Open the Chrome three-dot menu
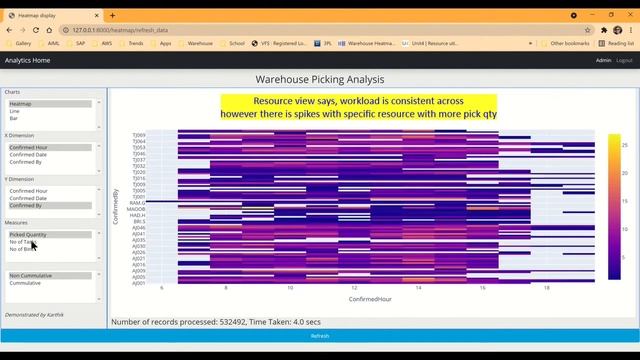The width and height of the screenshot is (640, 360). tap(631, 30)
